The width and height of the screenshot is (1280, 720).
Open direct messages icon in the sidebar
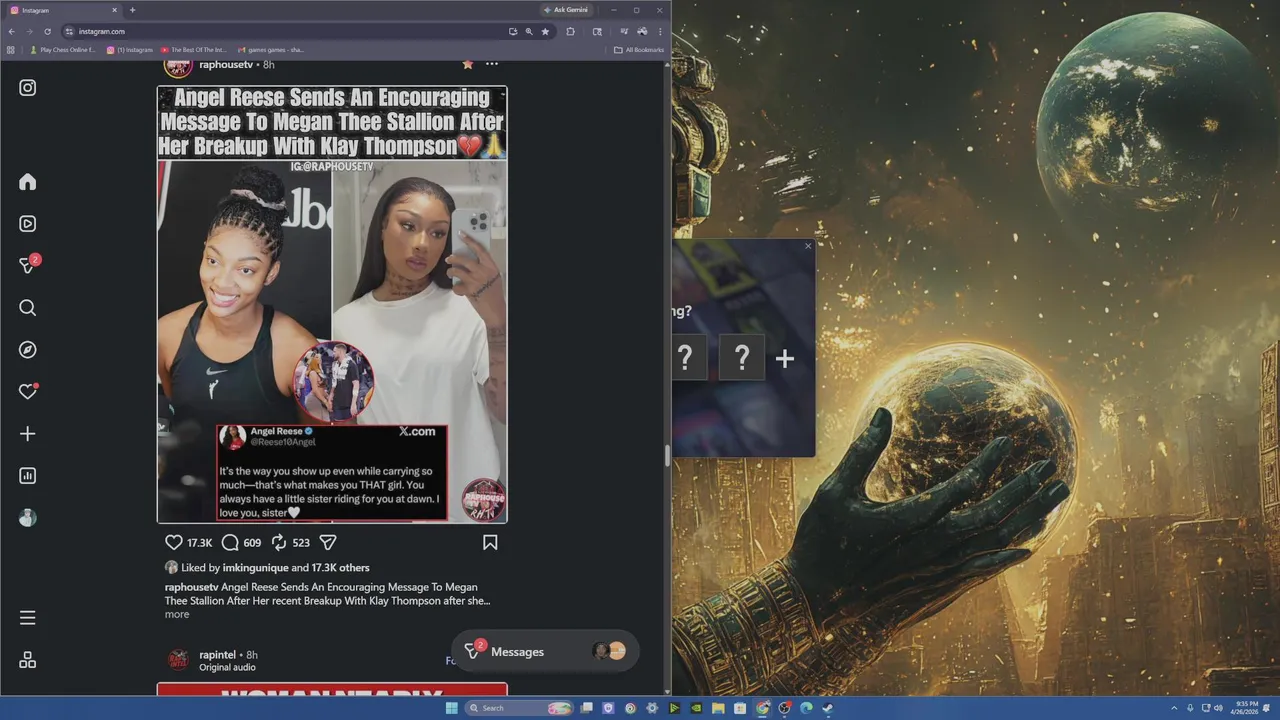(28, 266)
